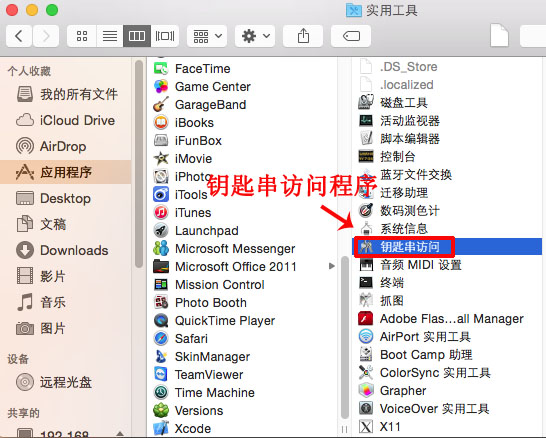Open the arrange items dropdown
546x438 pixels.
[207, 36]
